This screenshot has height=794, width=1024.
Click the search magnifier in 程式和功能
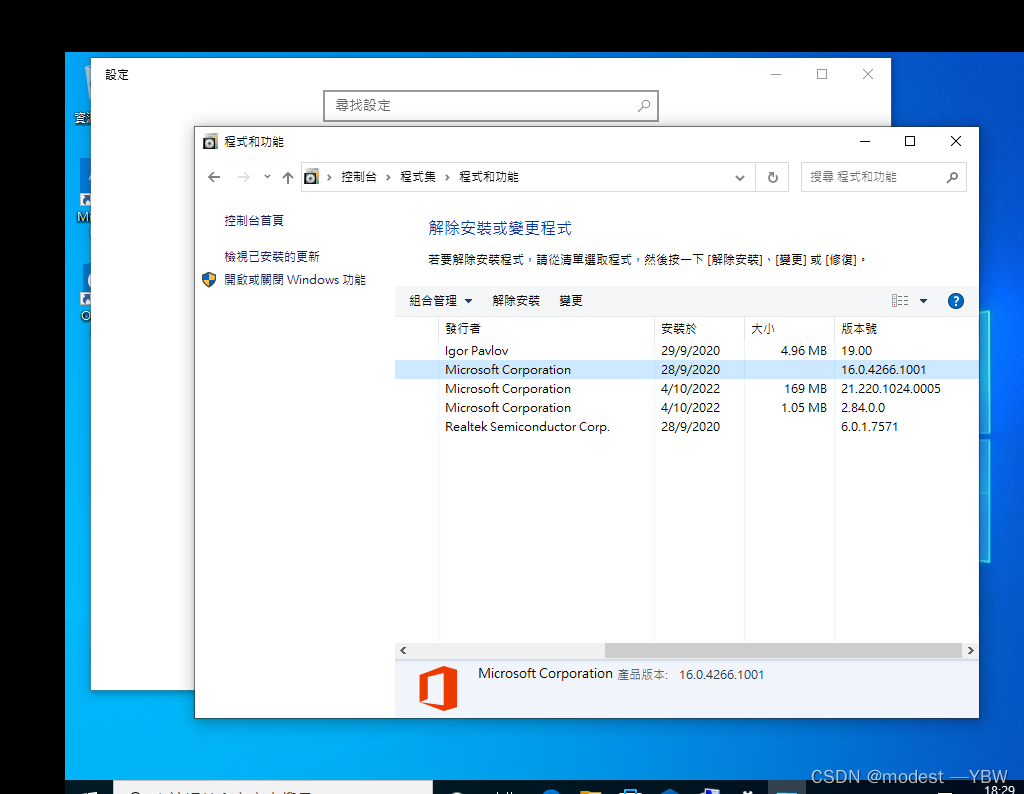[x=952, y=177]
